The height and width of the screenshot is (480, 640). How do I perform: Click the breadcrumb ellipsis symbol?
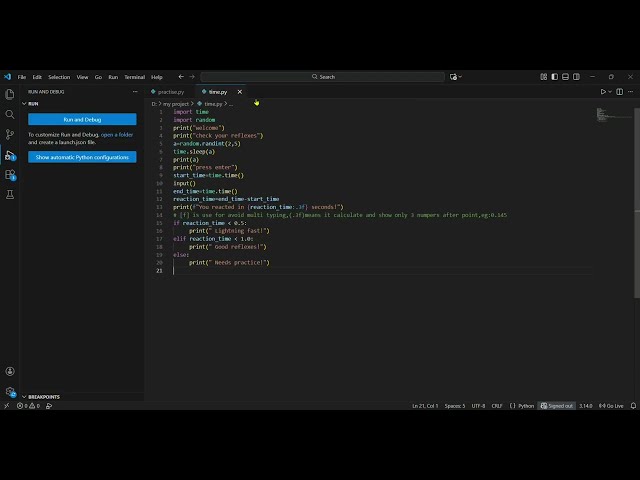[x=231, y=104]
